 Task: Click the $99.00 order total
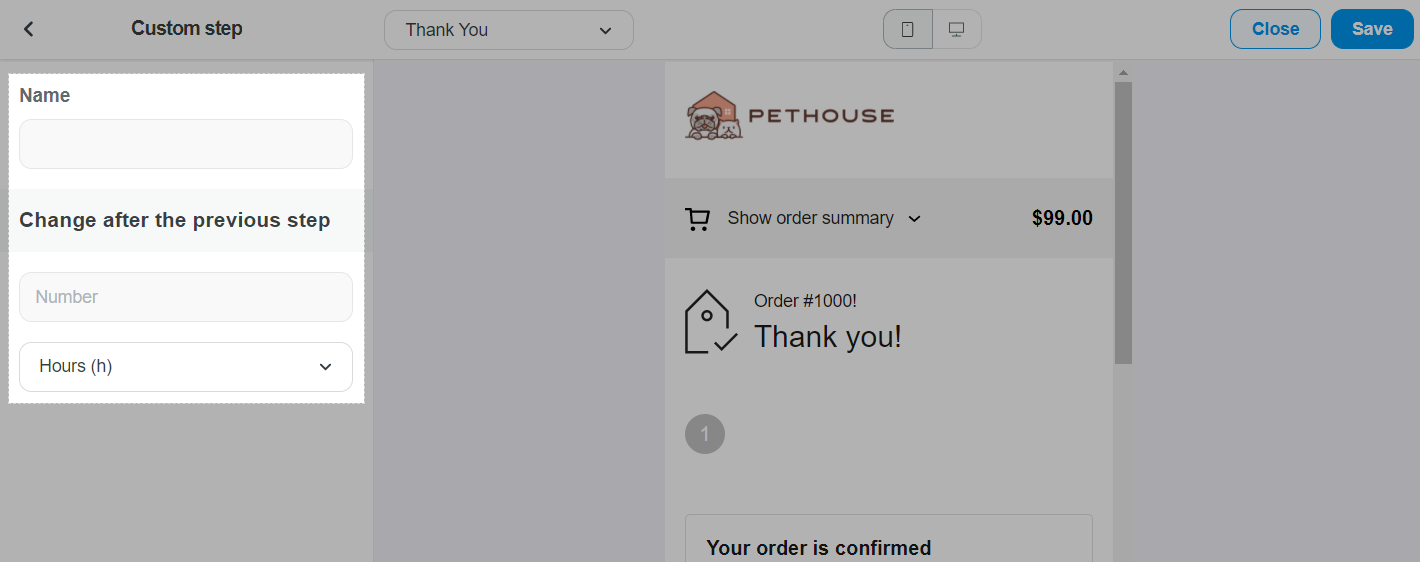tap(1062, 218)
